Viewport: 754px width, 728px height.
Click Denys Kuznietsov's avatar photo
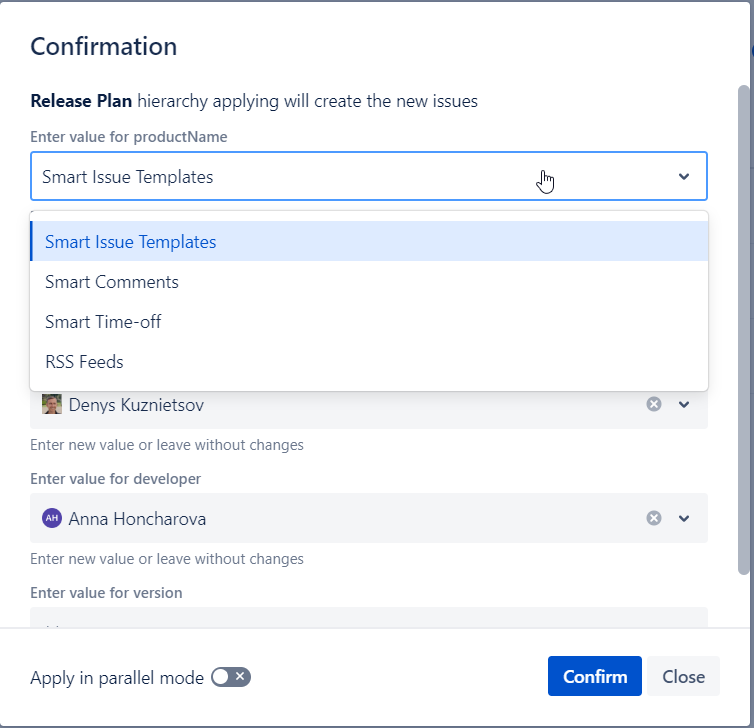52,404
